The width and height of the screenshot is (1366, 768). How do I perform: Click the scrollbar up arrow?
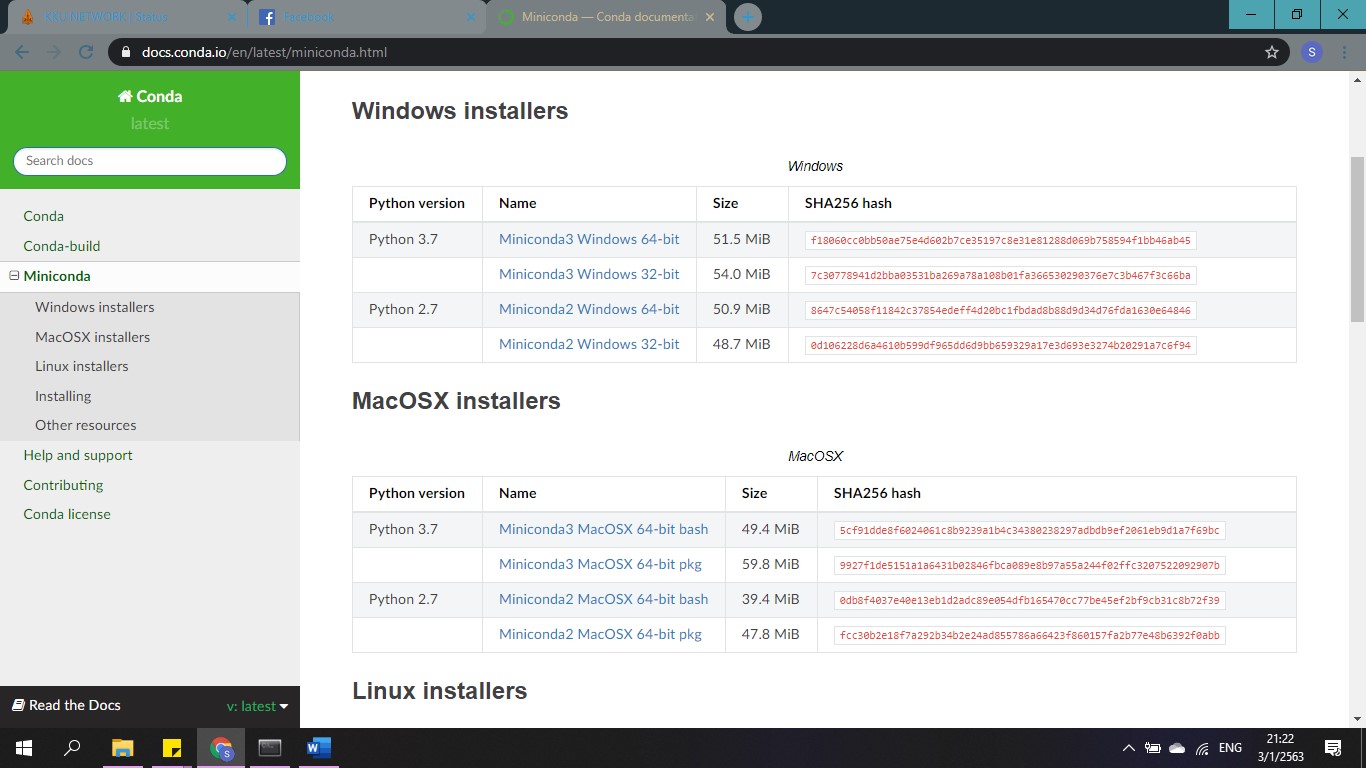point(1357,79)
